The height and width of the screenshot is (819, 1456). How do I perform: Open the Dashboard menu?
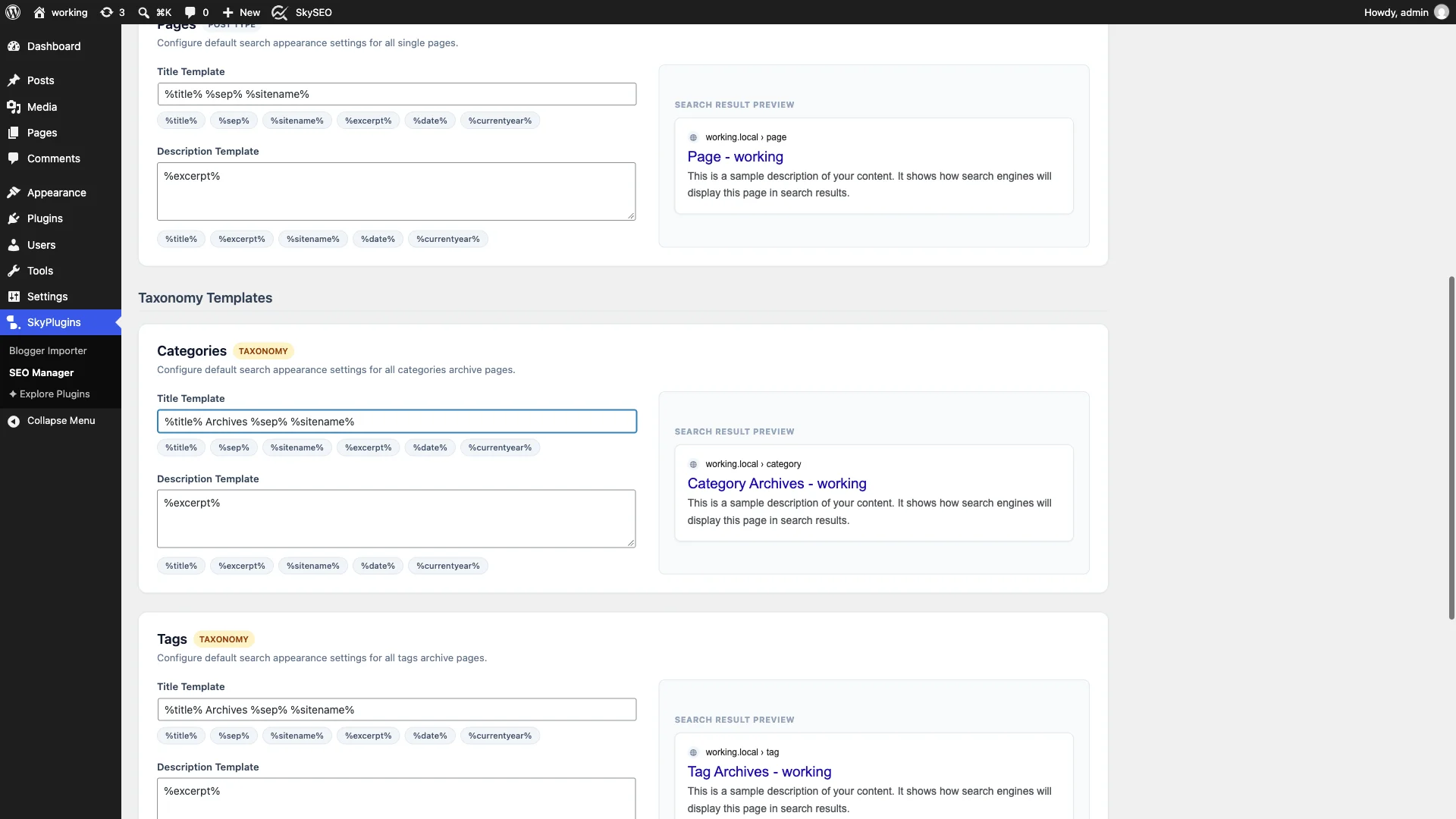tap(61, 46)
